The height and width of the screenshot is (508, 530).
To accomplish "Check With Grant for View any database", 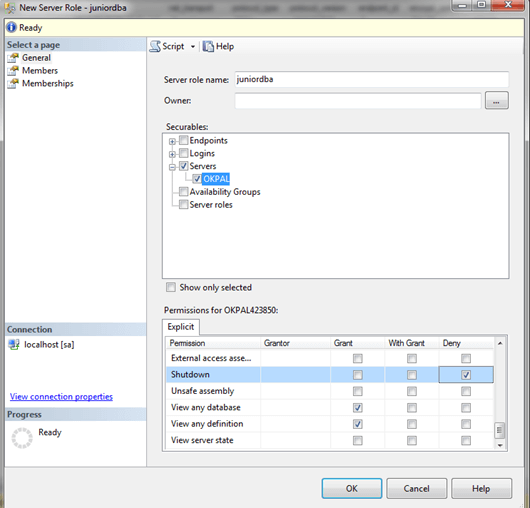I will (412, 408).
